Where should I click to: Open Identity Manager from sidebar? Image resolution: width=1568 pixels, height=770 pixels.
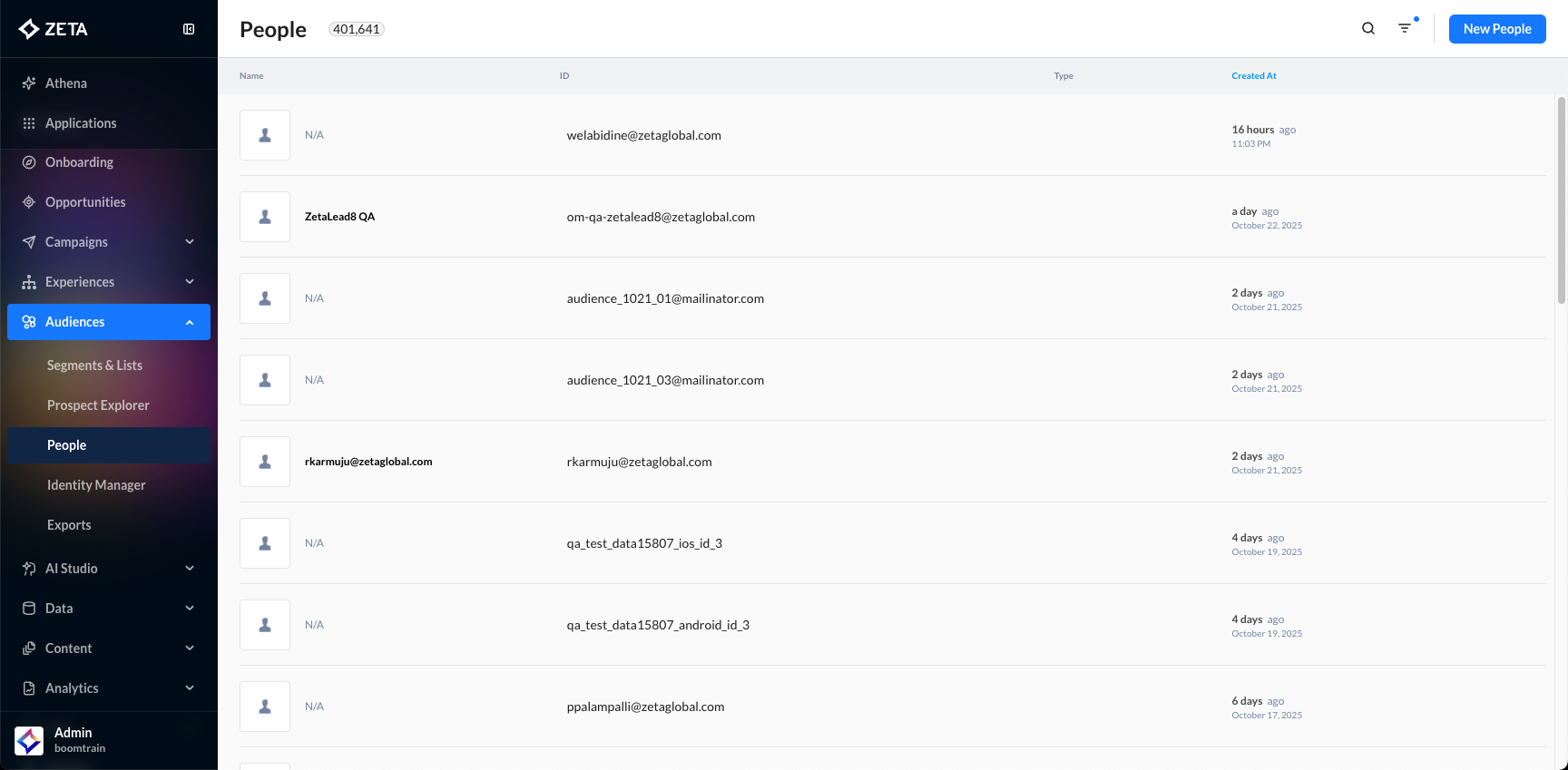[96, 485]
